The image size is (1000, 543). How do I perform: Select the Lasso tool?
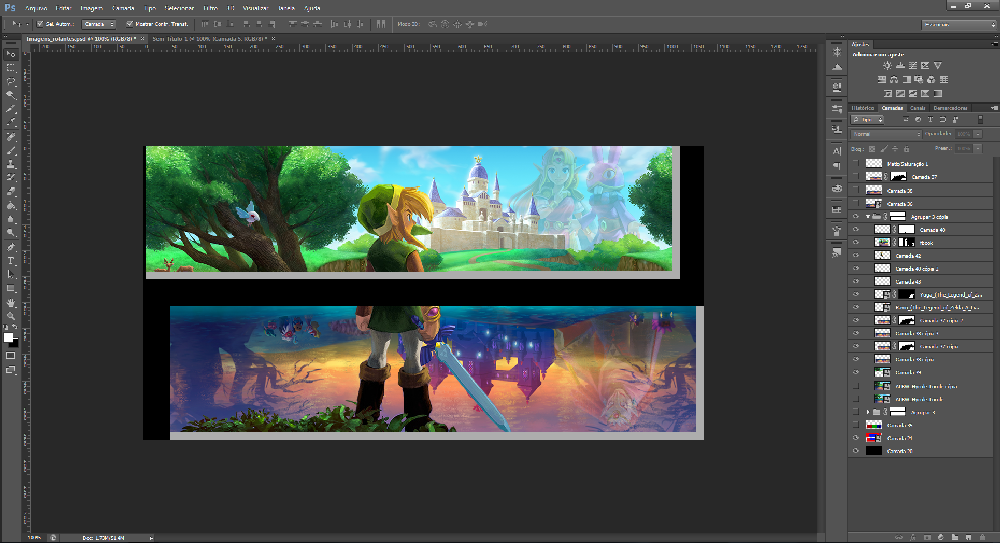(x=11, y=82)
